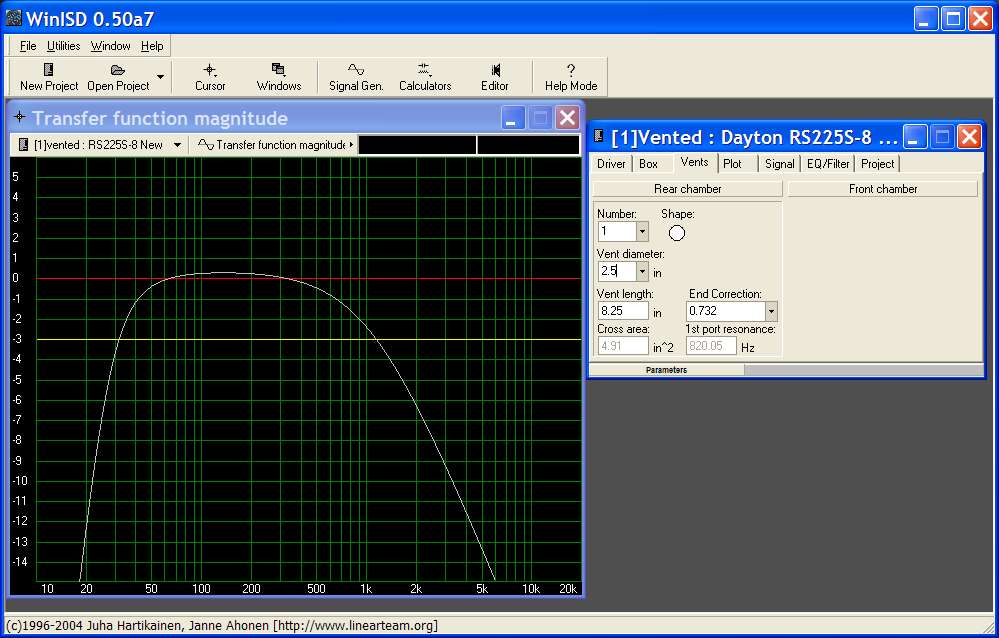Maximize the WinISD main window
The height and width of the screenshot is (638, 999).
(x=953, y=18)
